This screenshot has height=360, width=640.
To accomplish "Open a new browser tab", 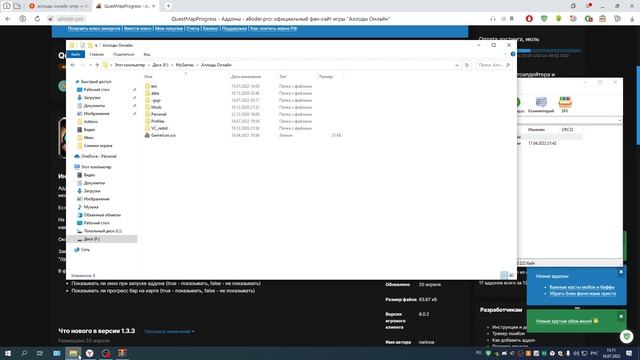I will pos(168,6).
